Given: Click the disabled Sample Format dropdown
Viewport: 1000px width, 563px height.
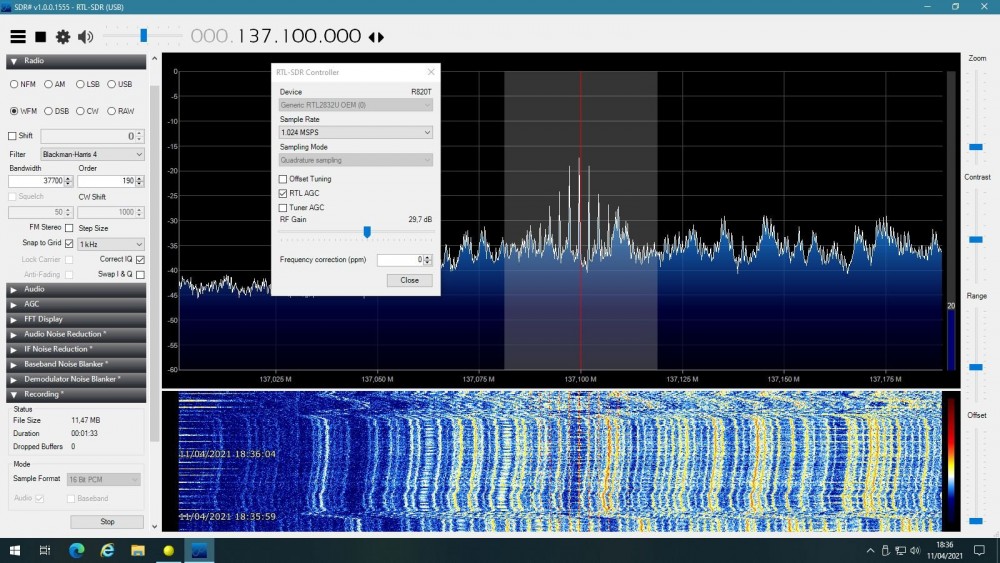Looking at the screenshot, I should (103, 479).
